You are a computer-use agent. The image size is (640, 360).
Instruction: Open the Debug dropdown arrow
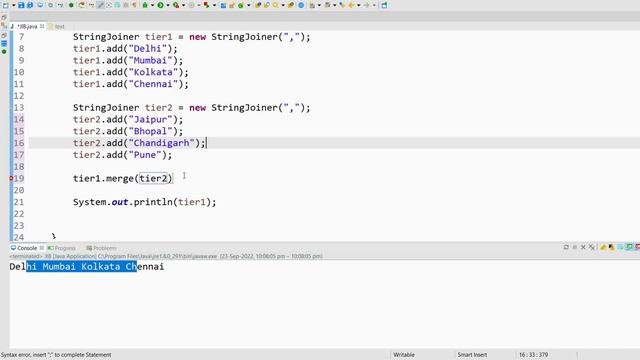tap(152, 5)
